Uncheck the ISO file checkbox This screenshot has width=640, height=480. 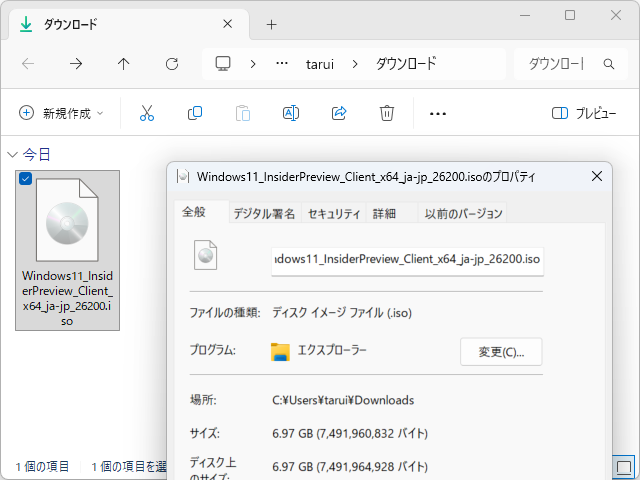click(25, 178)
